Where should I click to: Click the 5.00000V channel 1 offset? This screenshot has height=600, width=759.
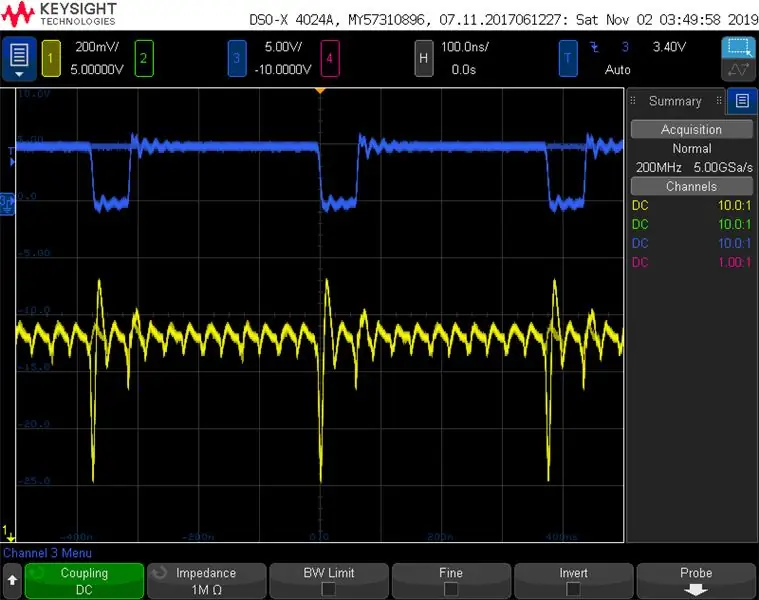click(97, 70)
